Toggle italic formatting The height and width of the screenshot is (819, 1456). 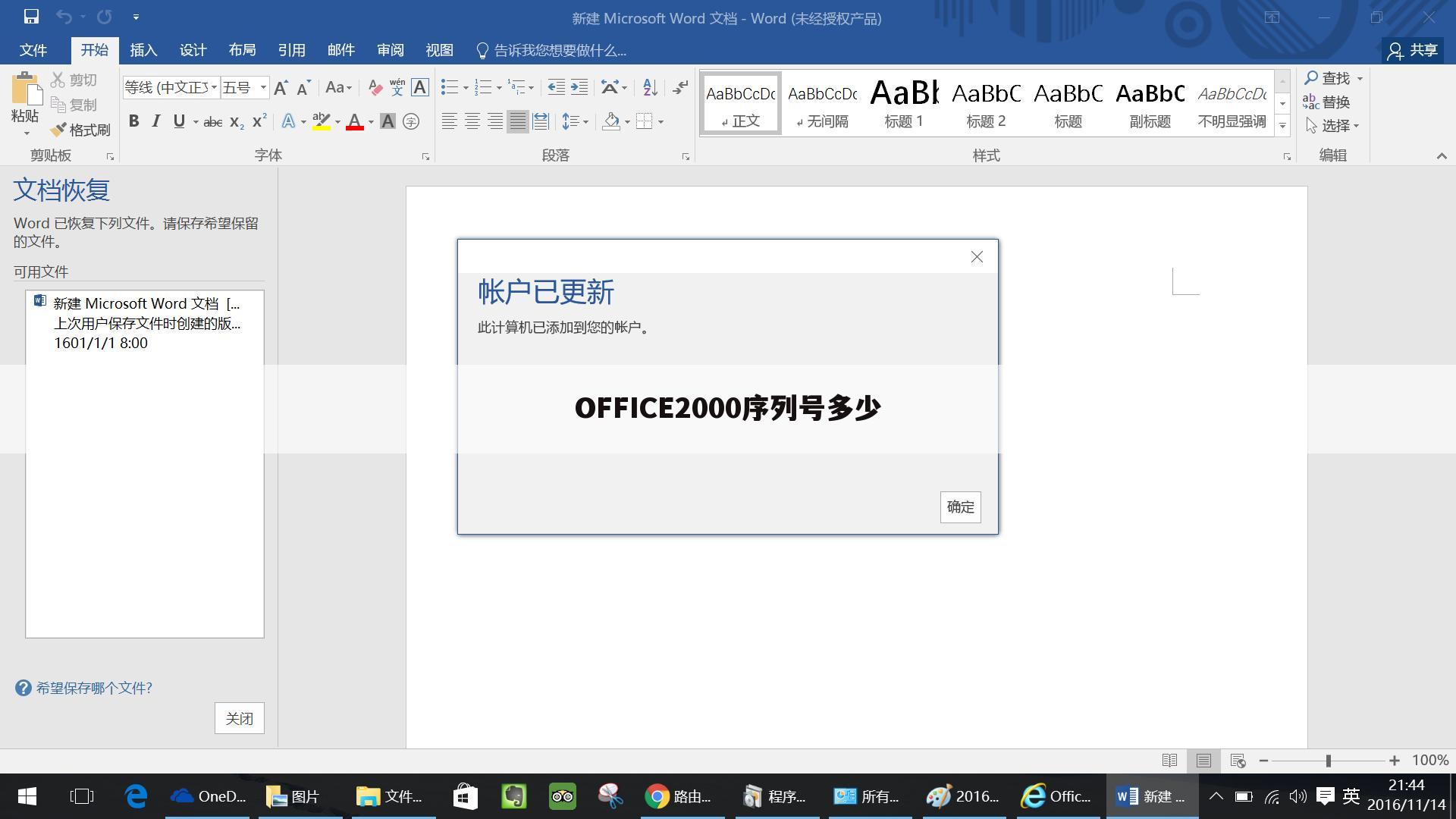point(156,121)
